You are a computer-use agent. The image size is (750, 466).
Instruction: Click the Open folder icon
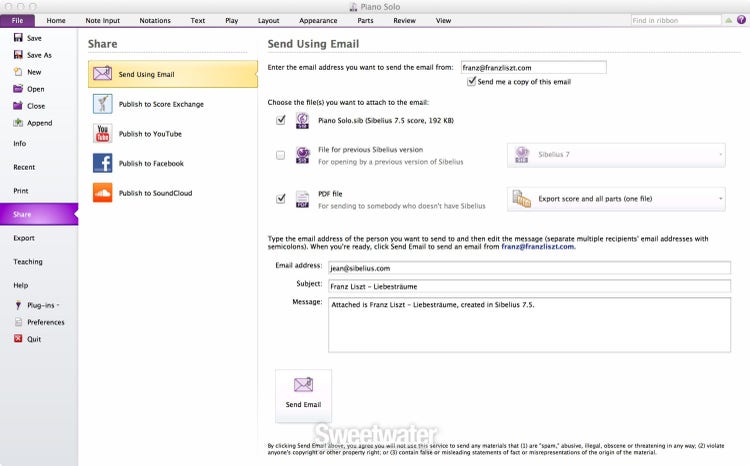click(x=17, y=89)
